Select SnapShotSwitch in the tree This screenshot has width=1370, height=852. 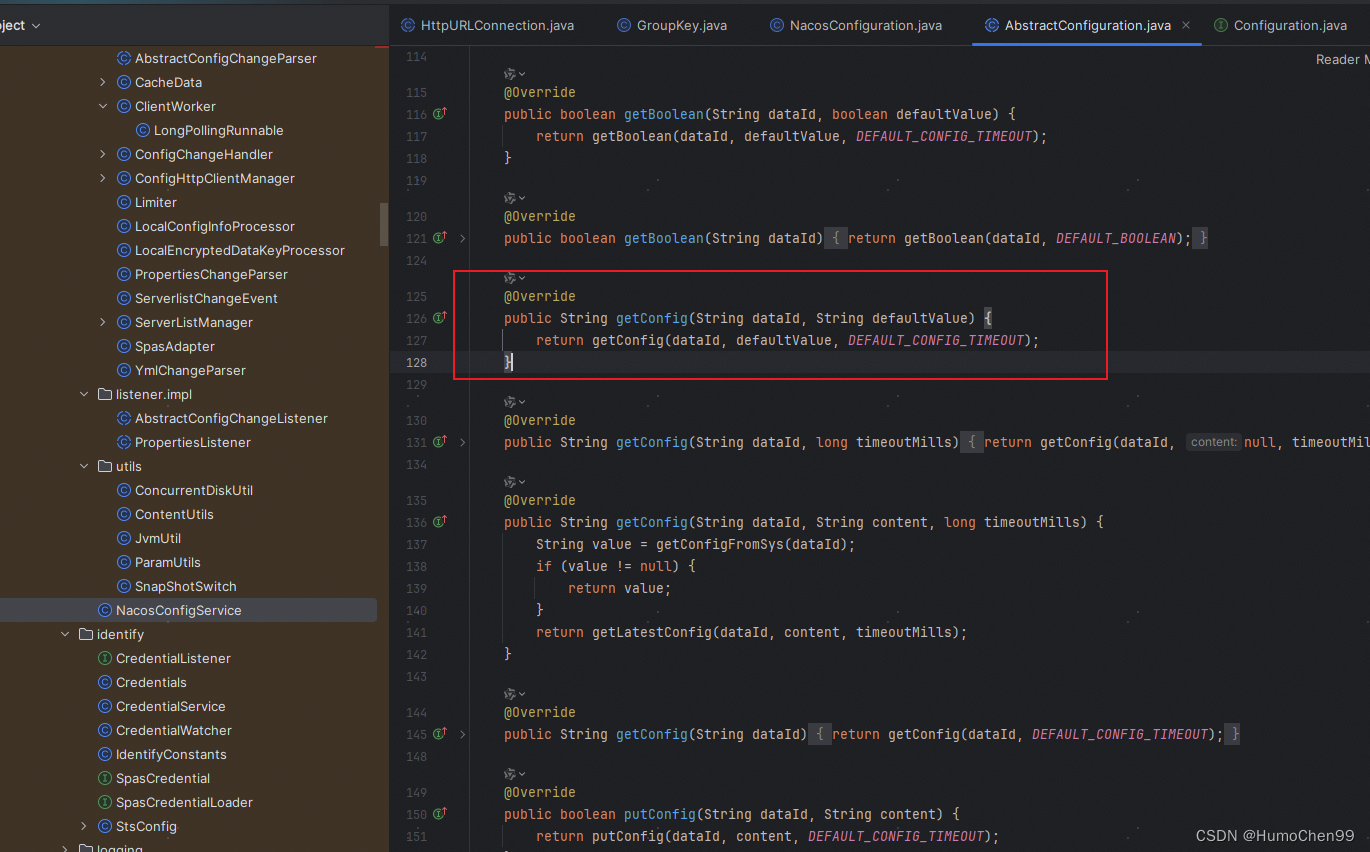click(x=186, y=587)
